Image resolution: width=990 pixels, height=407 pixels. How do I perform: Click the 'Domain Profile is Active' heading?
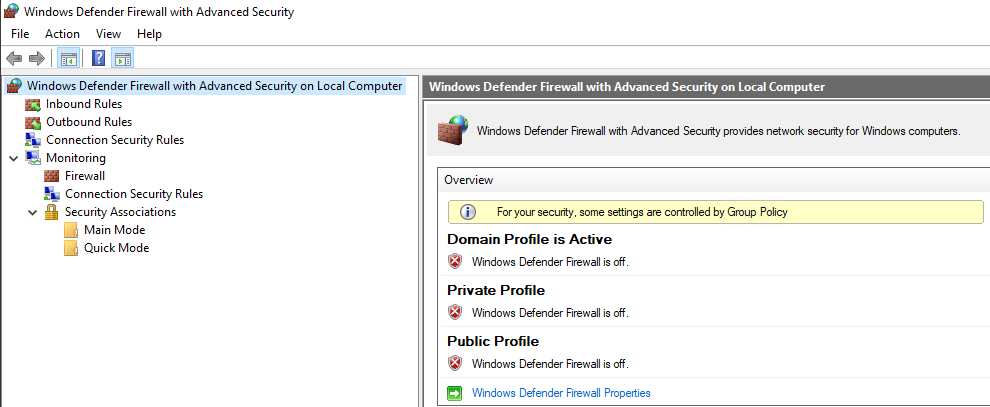529,240
